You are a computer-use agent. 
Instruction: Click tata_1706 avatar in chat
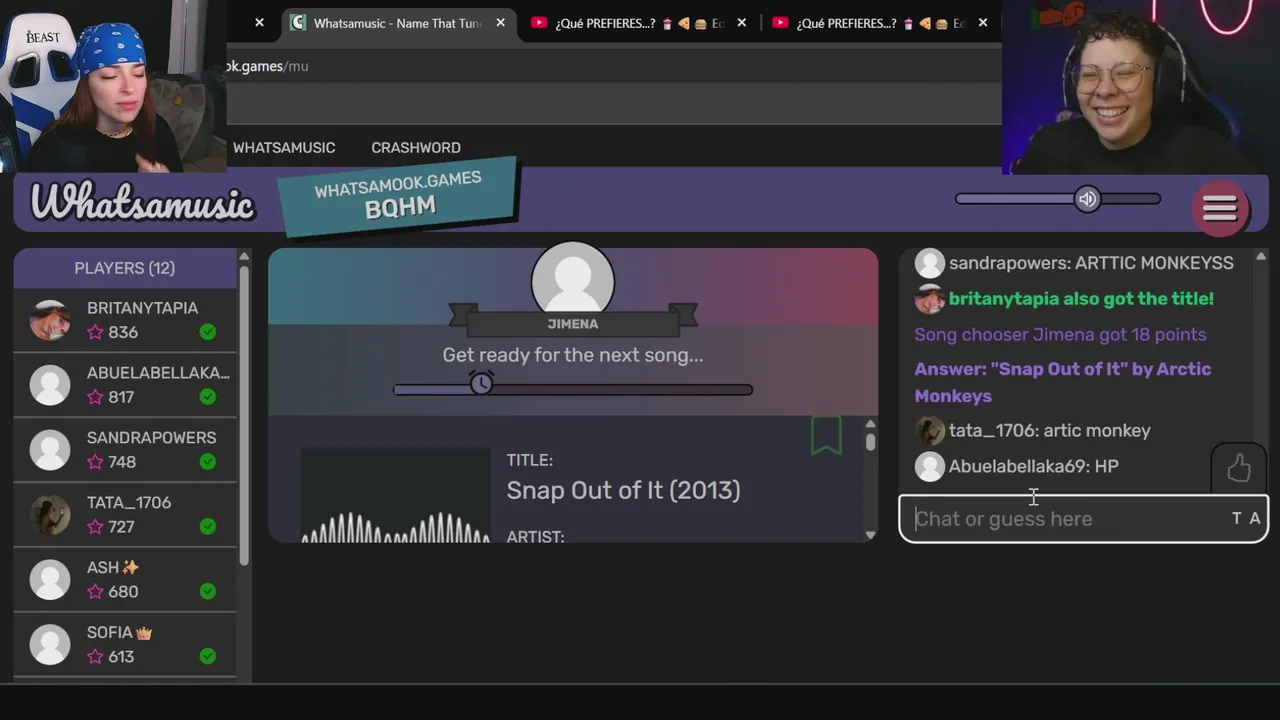pyautogui.click(x=929, y=431)
